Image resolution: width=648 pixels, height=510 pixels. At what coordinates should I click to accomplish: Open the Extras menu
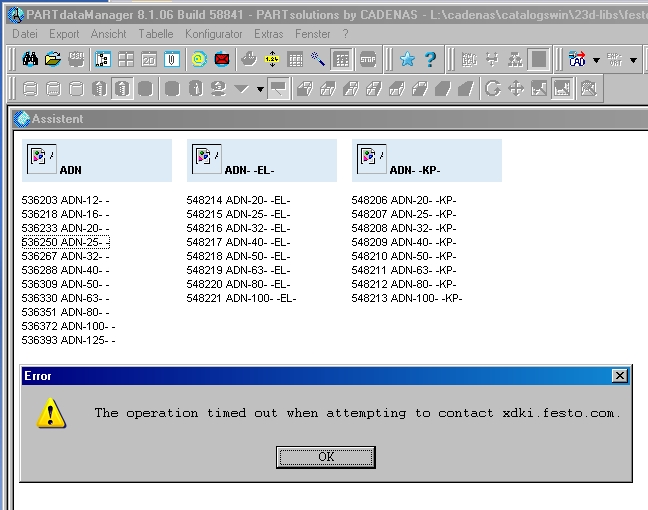269,34
